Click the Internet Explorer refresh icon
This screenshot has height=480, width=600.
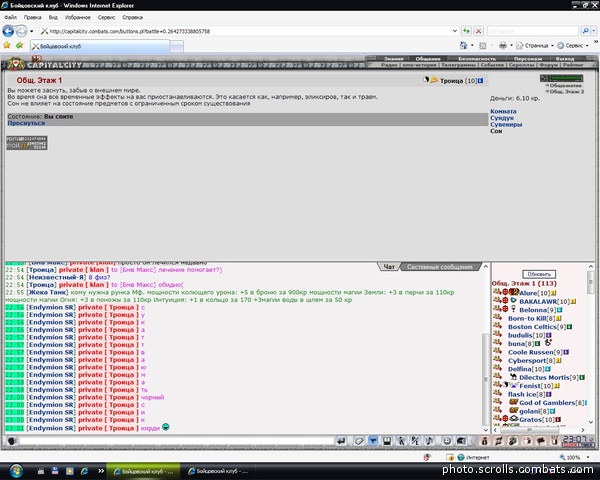pyautogui.click(x=466, y=31)
